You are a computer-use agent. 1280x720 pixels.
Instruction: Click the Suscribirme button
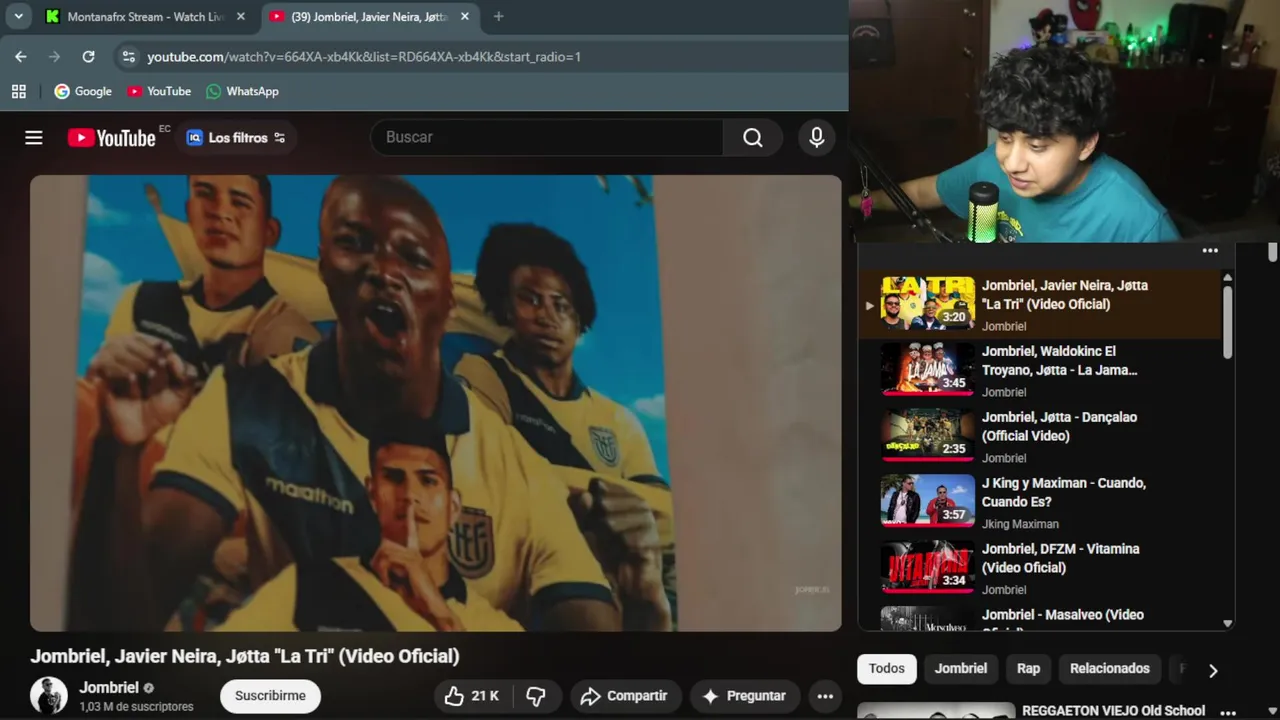pos(270,696)
